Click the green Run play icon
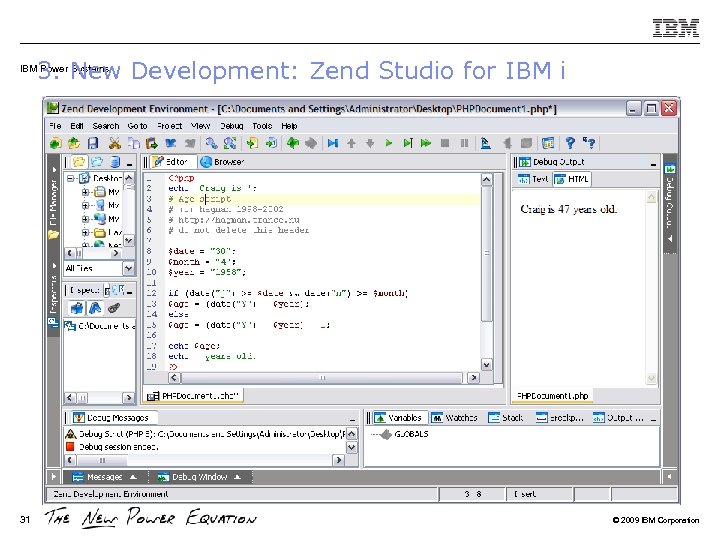This screenshot has width=720, height=540. 389,143
